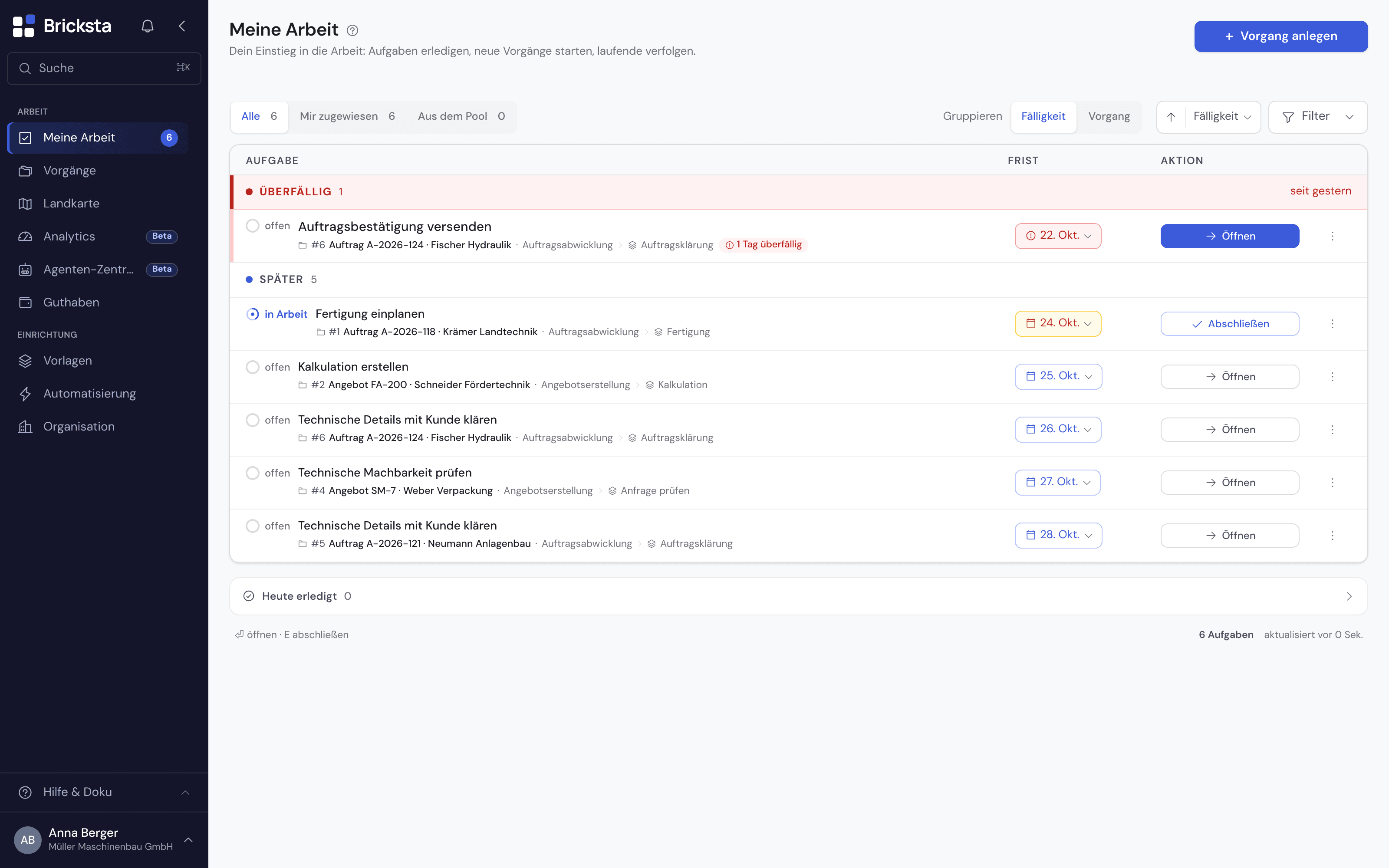The width and height of the screenshot is (1389, 868).
Task: Expand the Heute erledigt section
Action: point(798,596)
